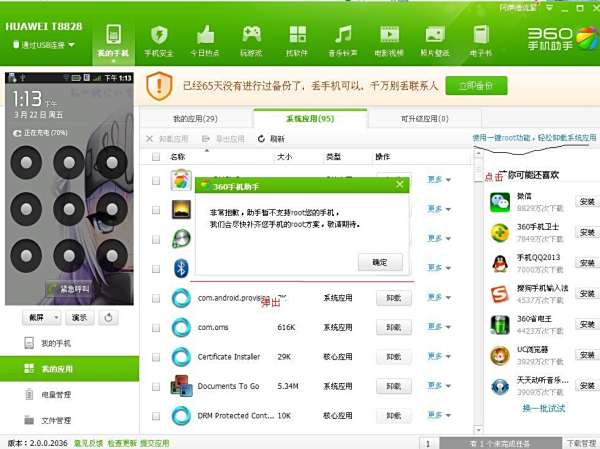Check the Documents To Go checkbox
The height and width of the screenshot is (449, 600).
point(156,387)
